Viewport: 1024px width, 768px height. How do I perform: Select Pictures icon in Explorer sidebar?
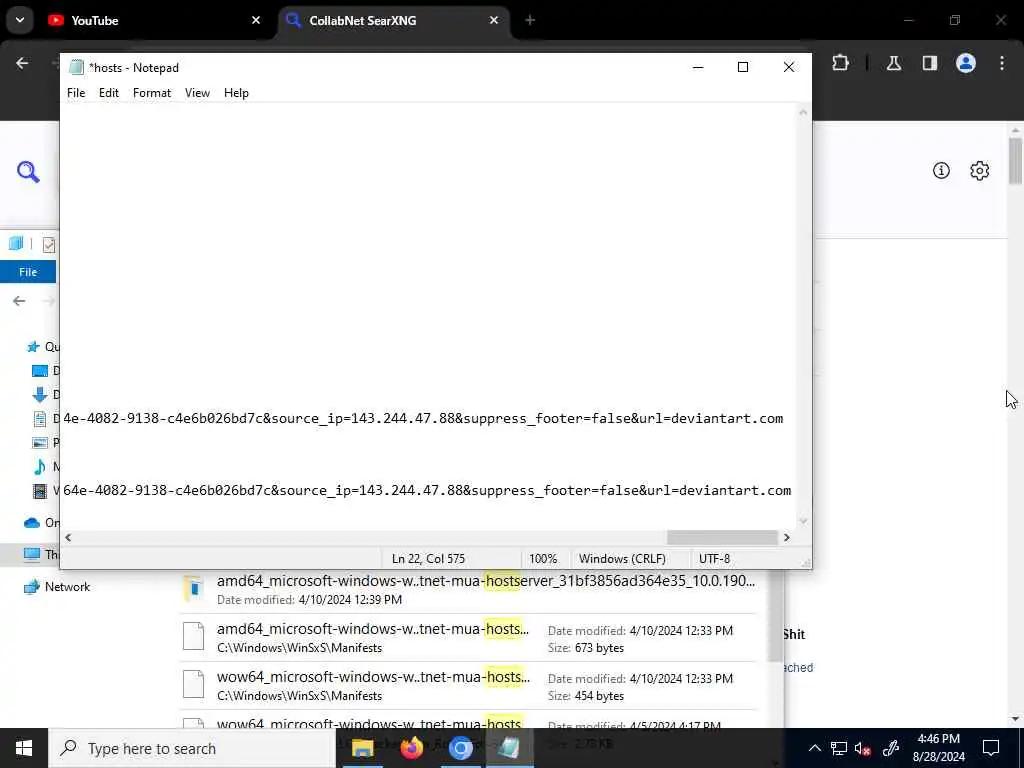(40, 443)
